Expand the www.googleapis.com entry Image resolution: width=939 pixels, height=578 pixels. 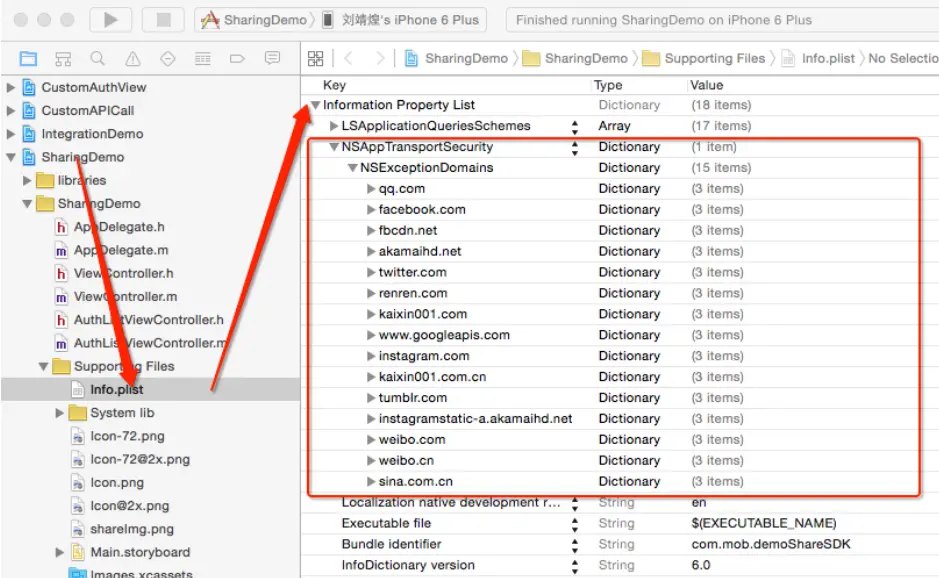tap(371, 335)
